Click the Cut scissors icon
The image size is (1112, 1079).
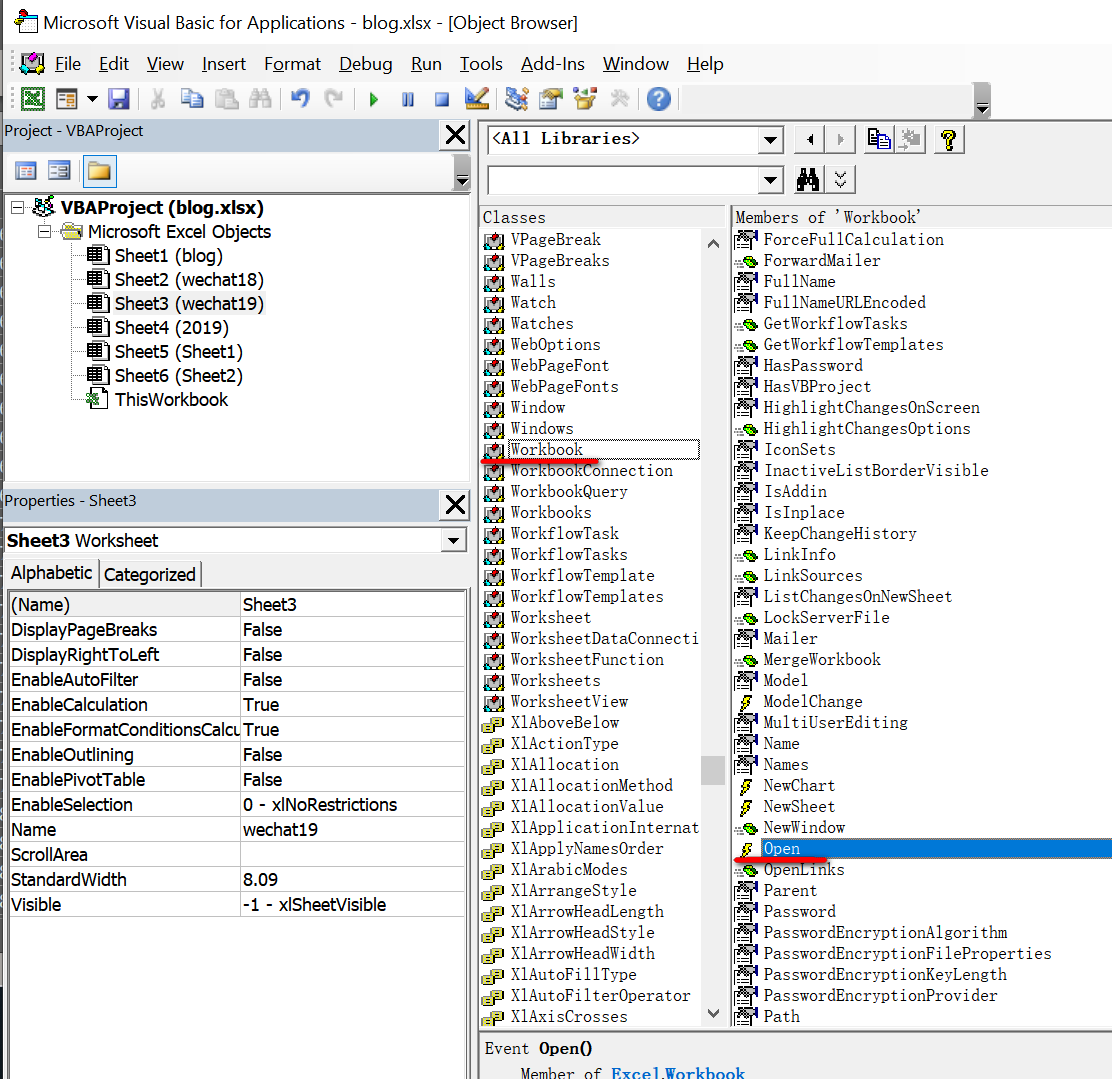tap(157, 99)
